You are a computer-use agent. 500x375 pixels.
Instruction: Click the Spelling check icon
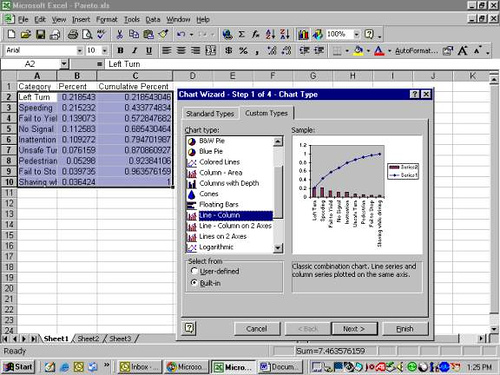pyautogui.click(x=101, y=34)
